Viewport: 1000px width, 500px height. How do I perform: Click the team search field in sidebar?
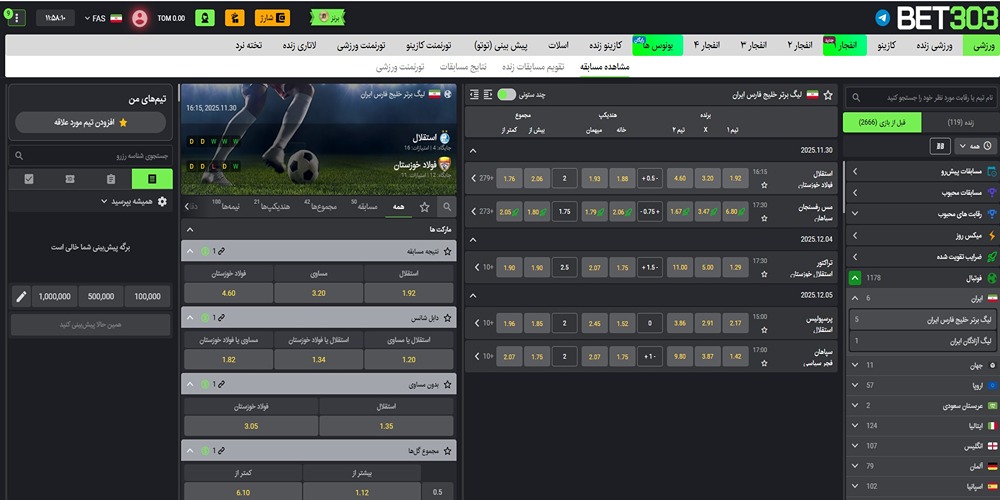click(x=920, y=97)
